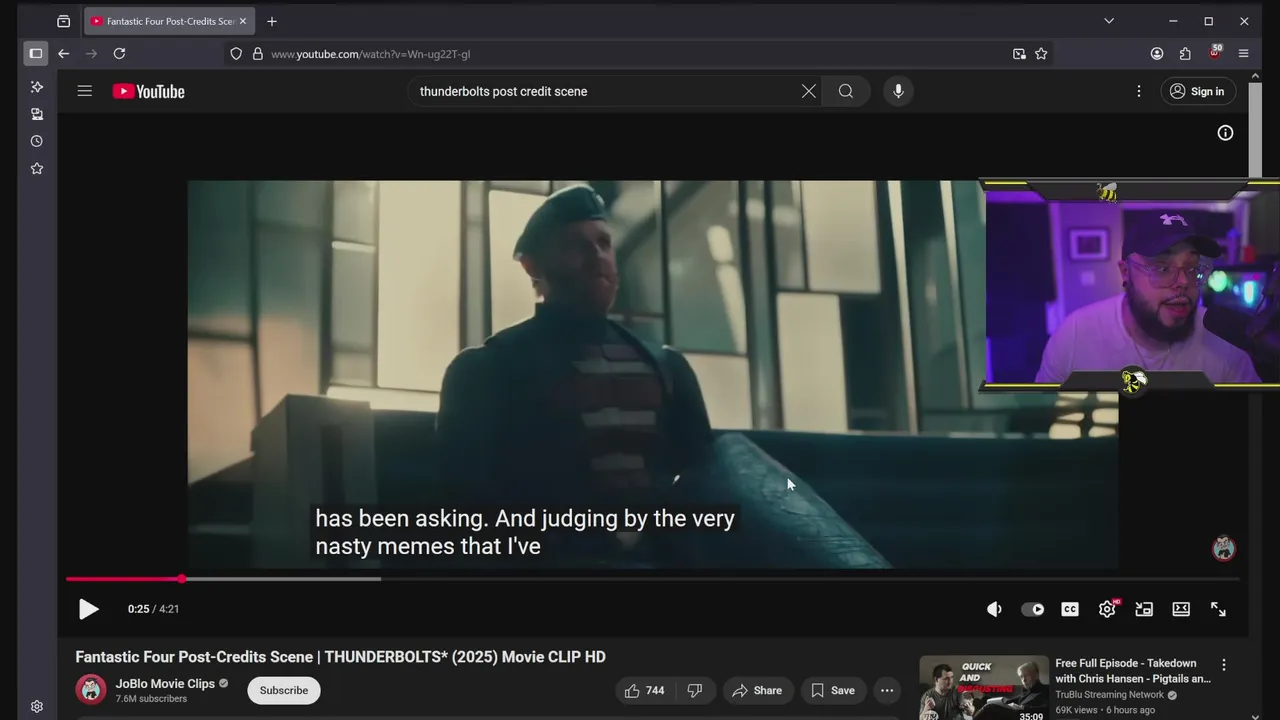The height and width of the screenshot is (720, 1280).
Task: Subscribe to JoBlo Movie Clips
Action: click(x=284, y=690)
